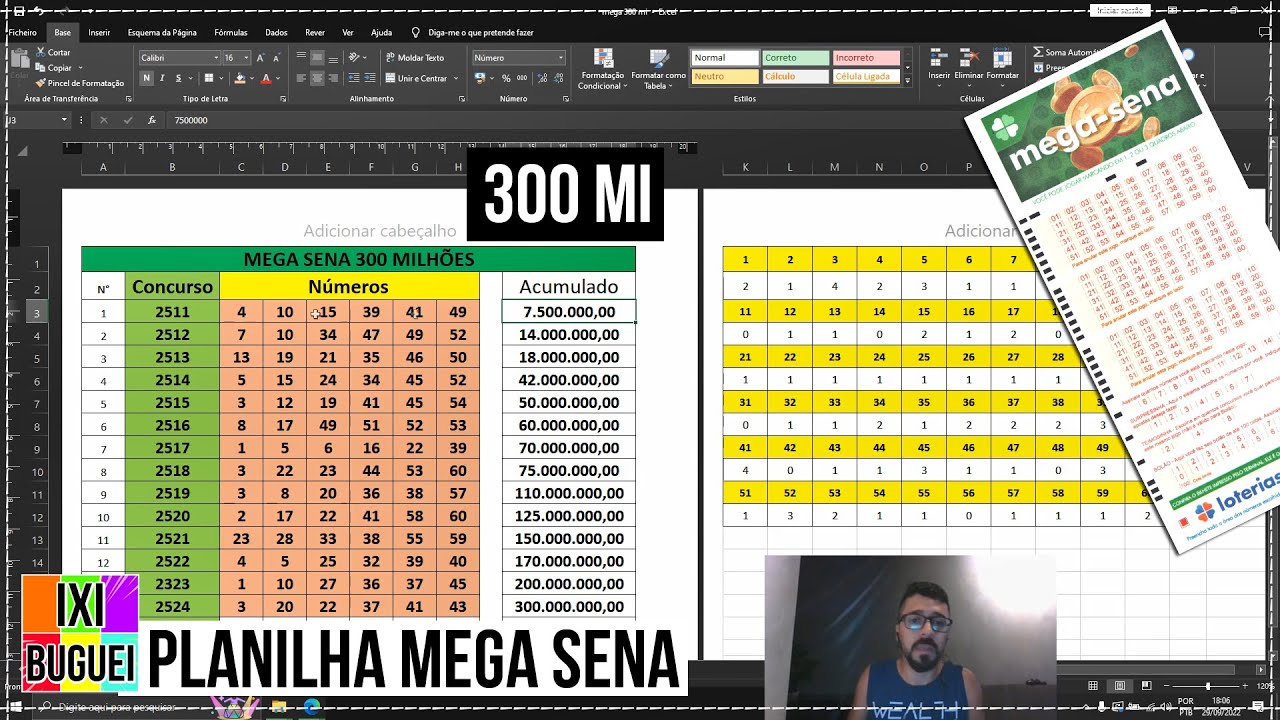The image size is (1280, 720).
Task: Switch to the Rever tab
Action: (315, 32)
